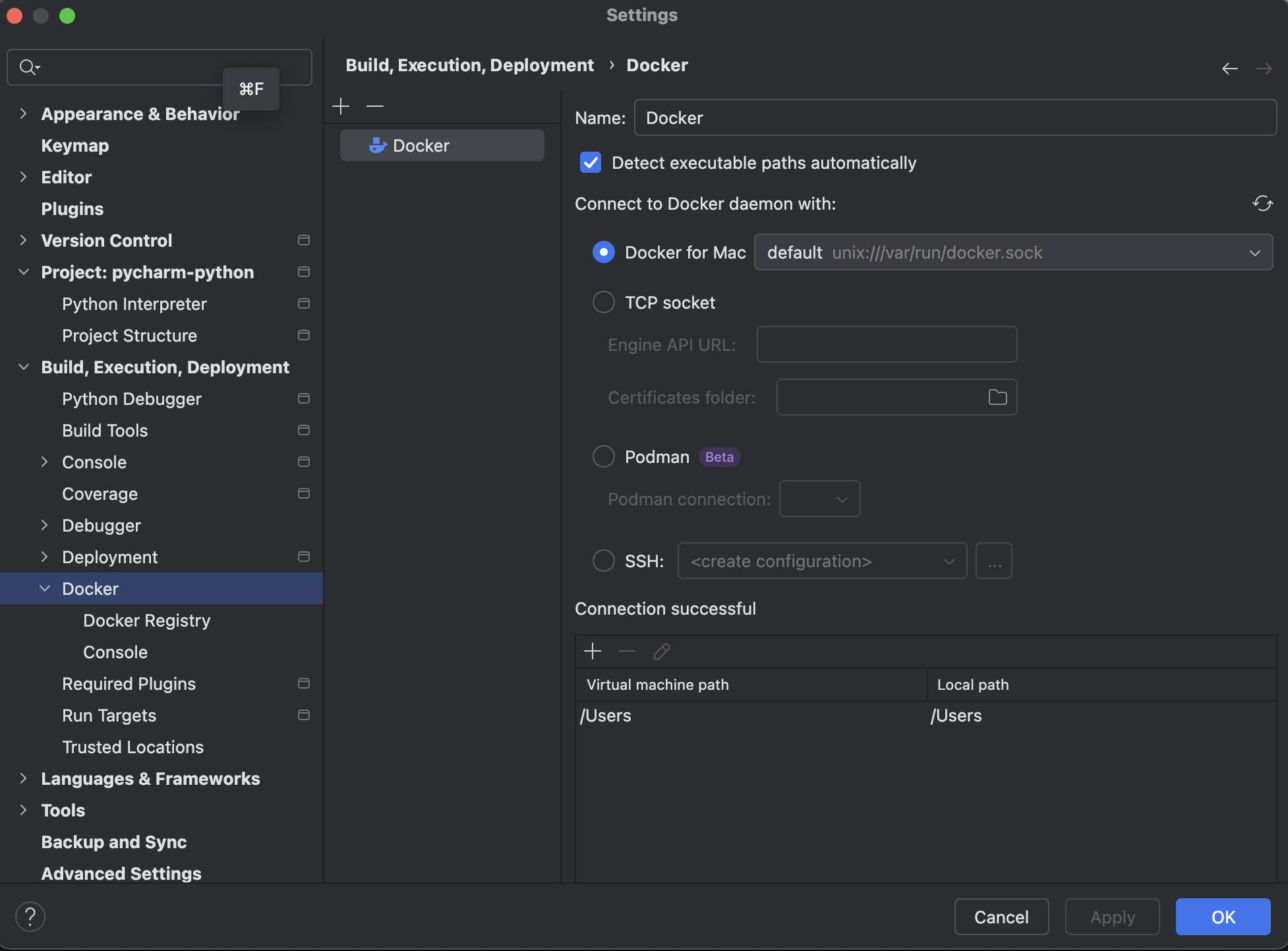Screen dimensions: 1288x951
Task: Click project-level icon beside Project: pycharm-python
Action: (304, 272)
